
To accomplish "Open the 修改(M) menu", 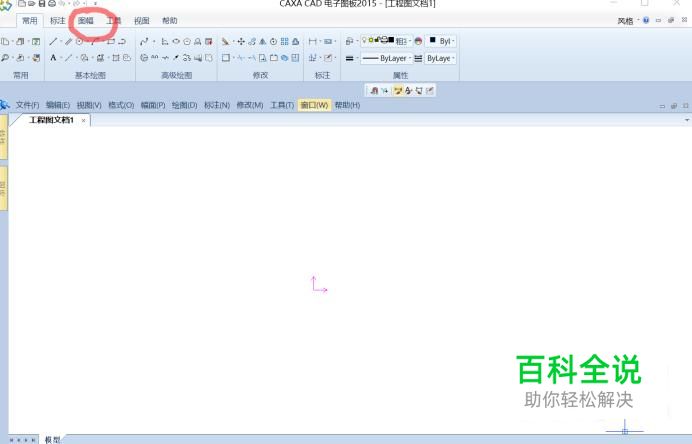I will [x=250, y=105].
